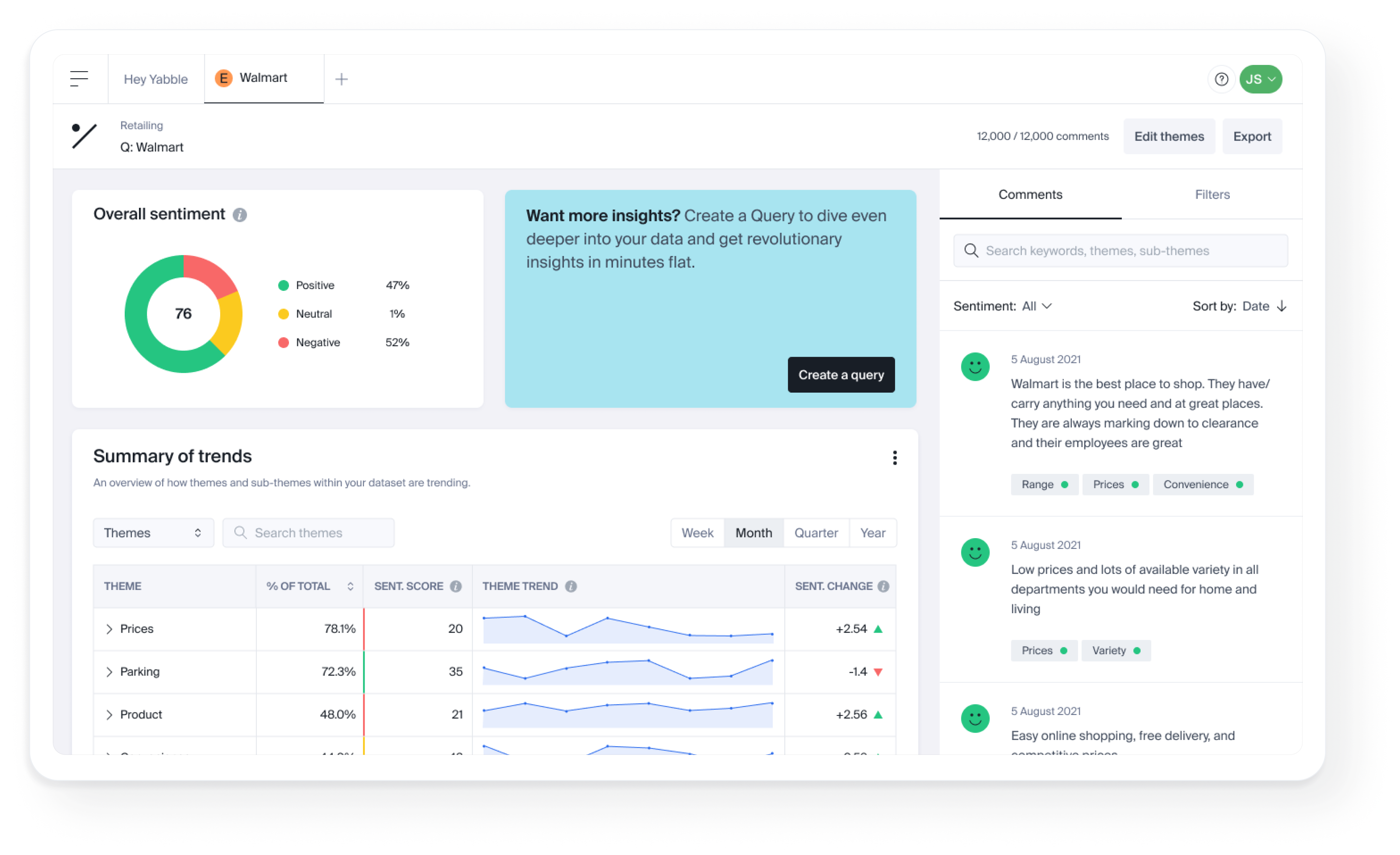The height and width of the screenshot is (855, 1400).
Task: Click the Theme Trend info icon
Action: pyautogui.click(x=571, y=586)
